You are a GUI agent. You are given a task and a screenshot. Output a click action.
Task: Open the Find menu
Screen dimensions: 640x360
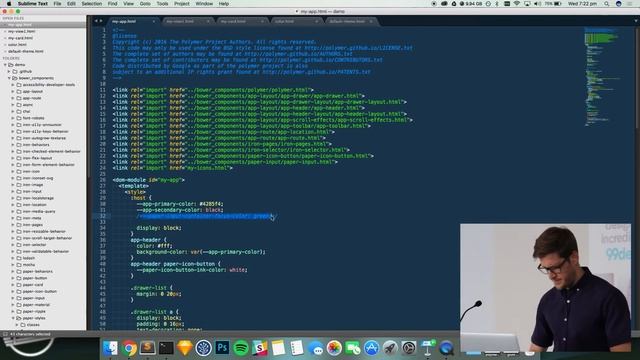(112, 4)
